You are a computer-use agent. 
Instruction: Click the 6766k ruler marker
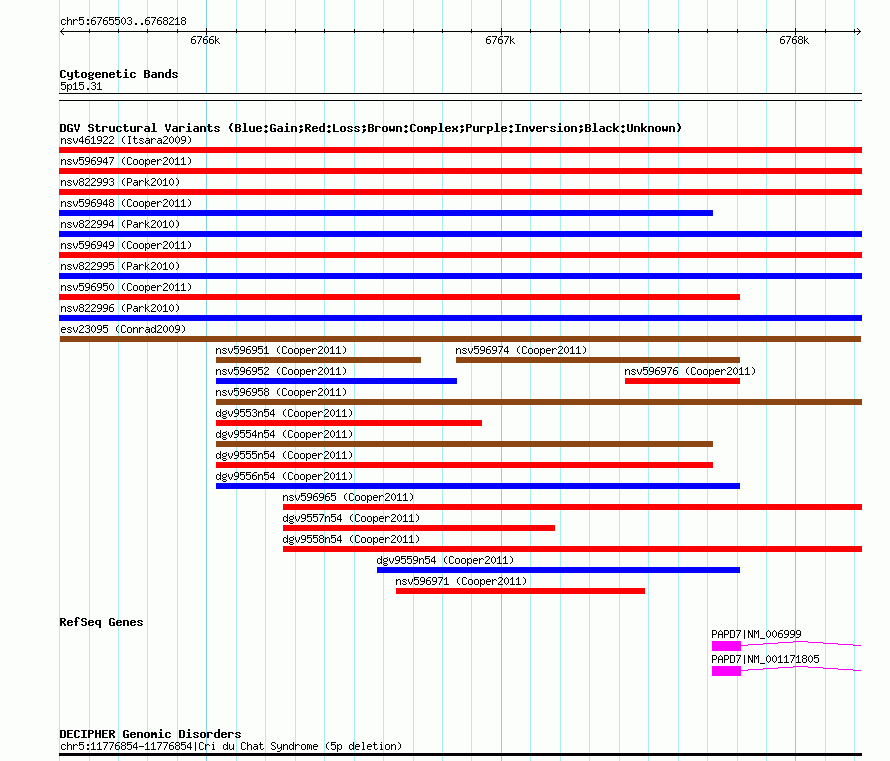(205, 40)
